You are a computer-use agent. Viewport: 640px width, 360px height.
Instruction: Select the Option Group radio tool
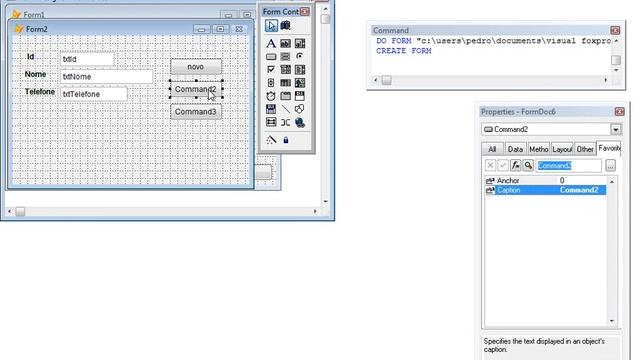(x=300, y=56)
